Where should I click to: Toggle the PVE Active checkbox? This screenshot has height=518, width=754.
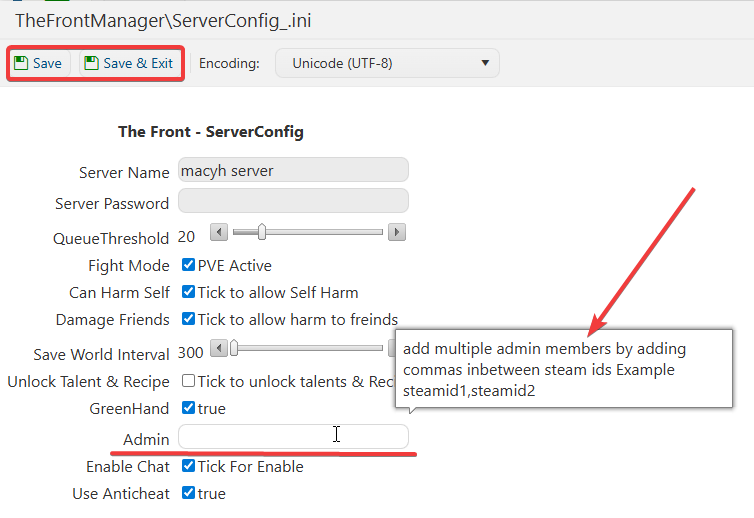[x=188, y=265]
